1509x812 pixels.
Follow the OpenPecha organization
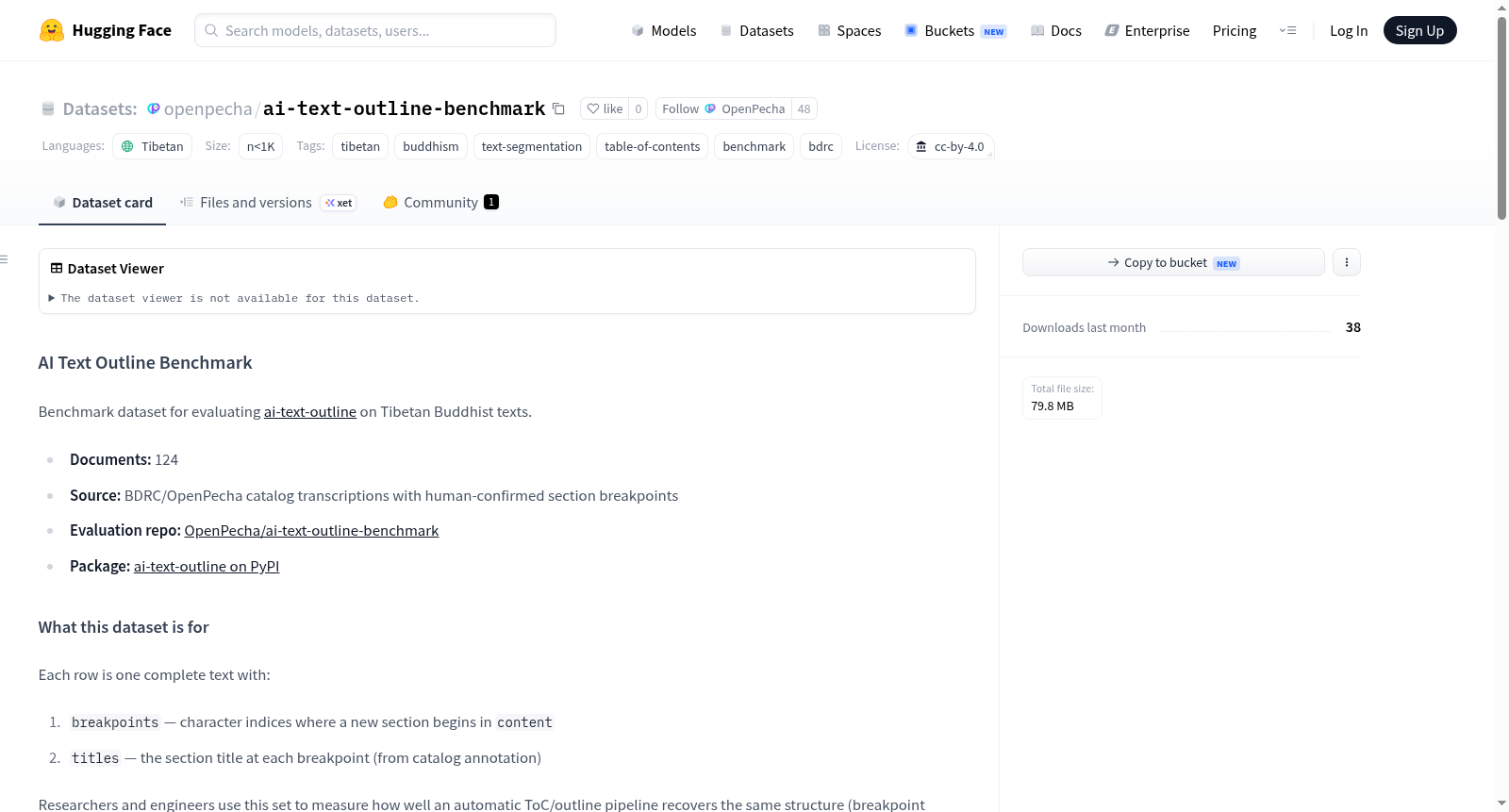pyautogui.click(x=723, y=108)
